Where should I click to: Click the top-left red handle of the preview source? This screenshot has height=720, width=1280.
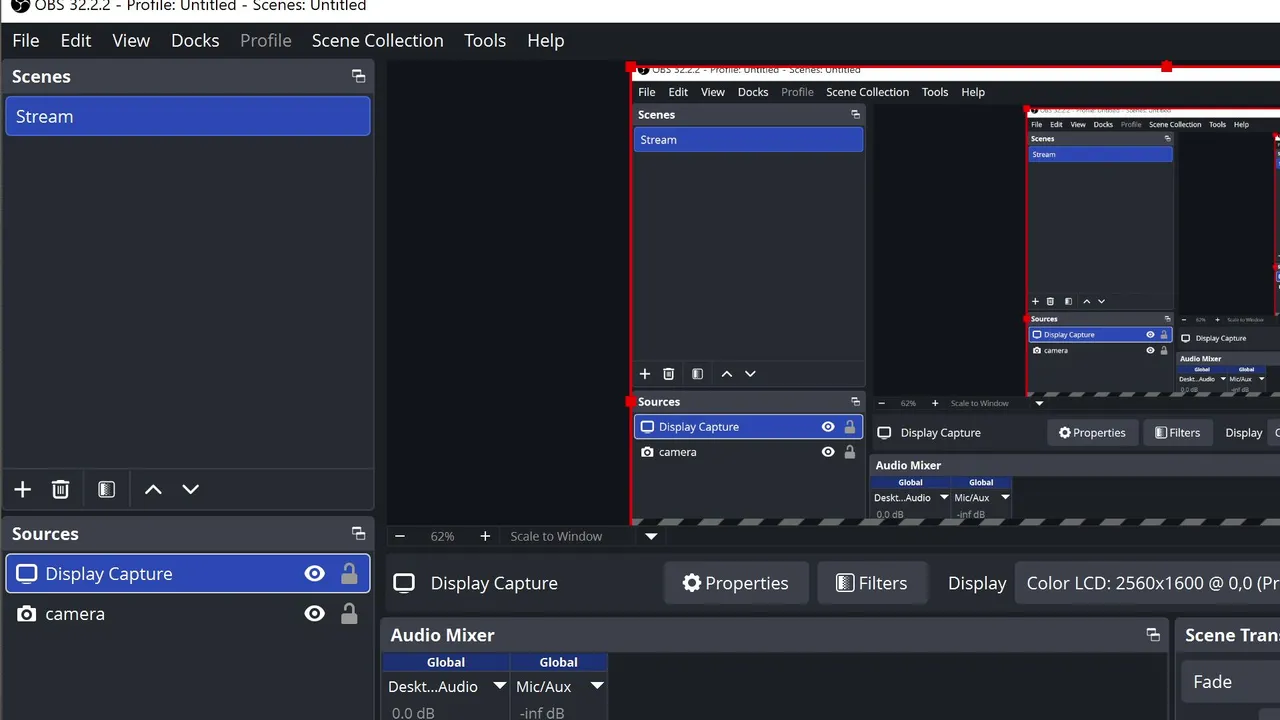tap(631, 67)
